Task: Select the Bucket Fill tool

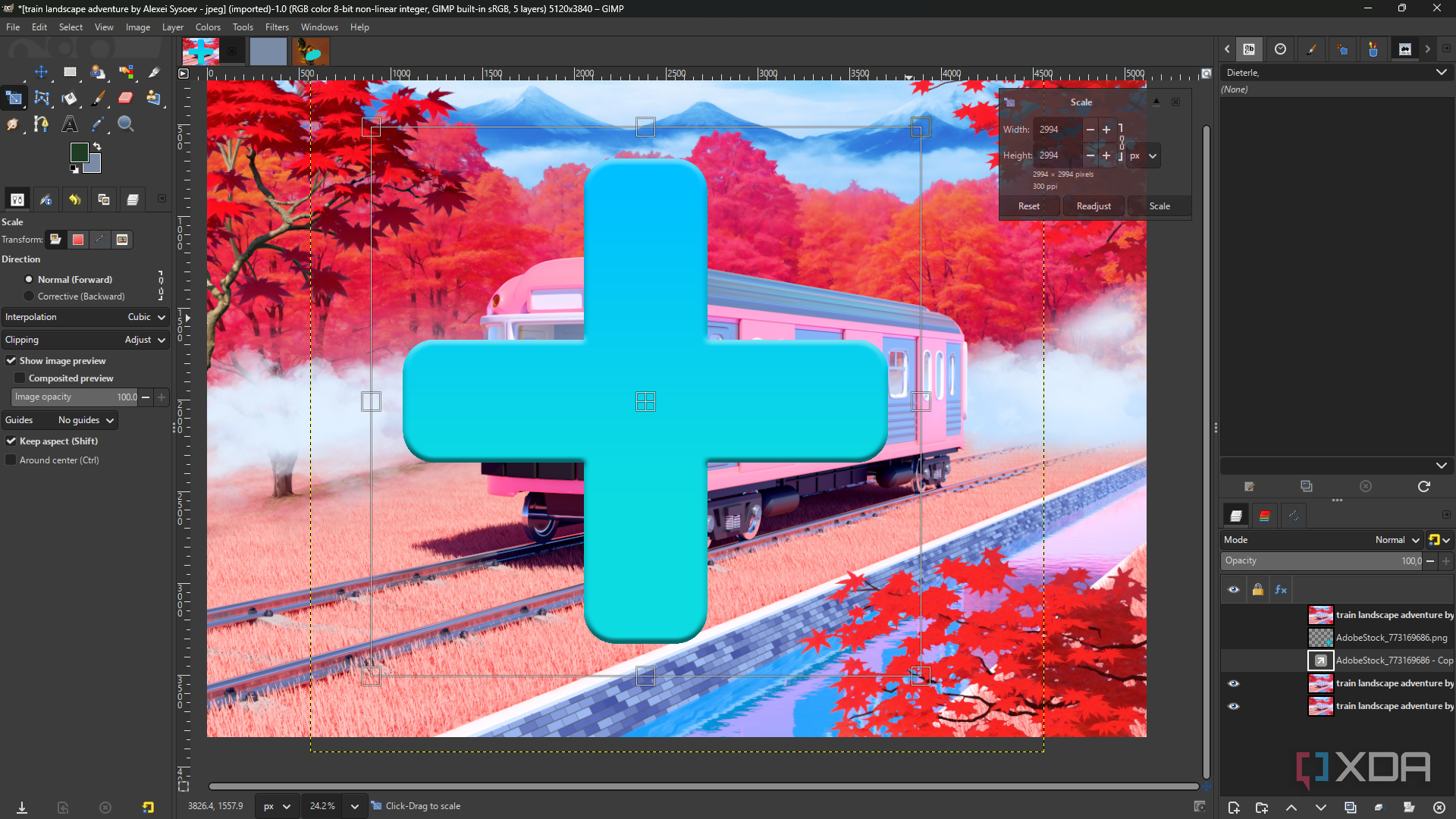Action: (x=70, y=98)
